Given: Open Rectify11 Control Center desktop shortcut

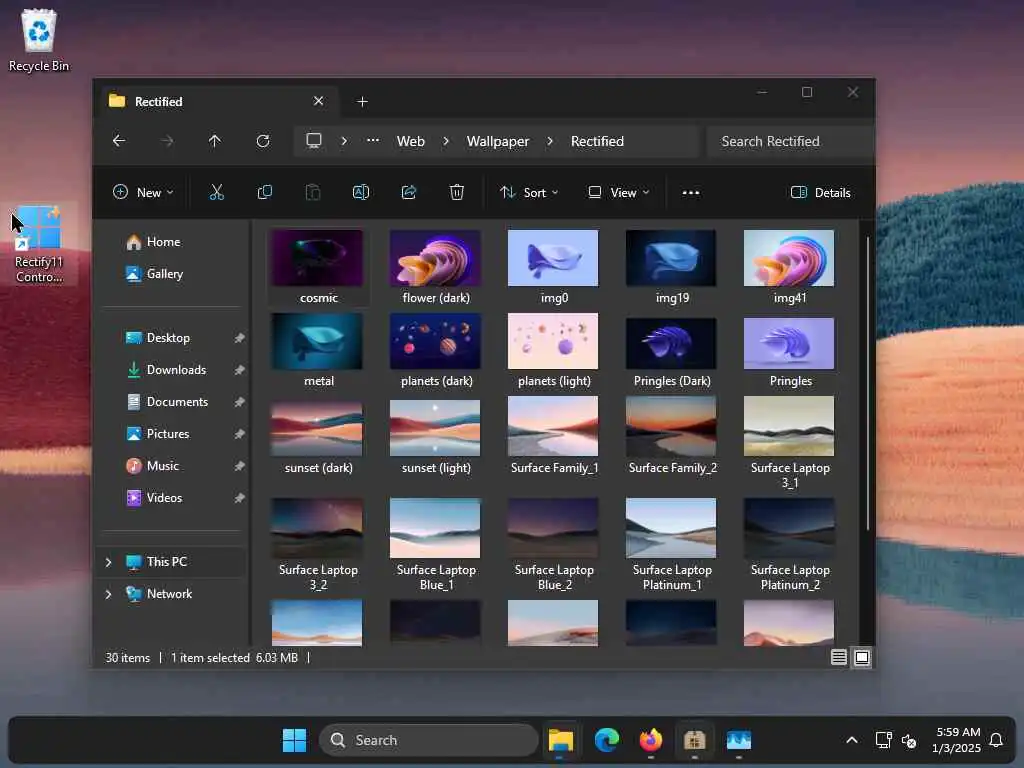Looking at the screenshot, I should coord(39,244).
